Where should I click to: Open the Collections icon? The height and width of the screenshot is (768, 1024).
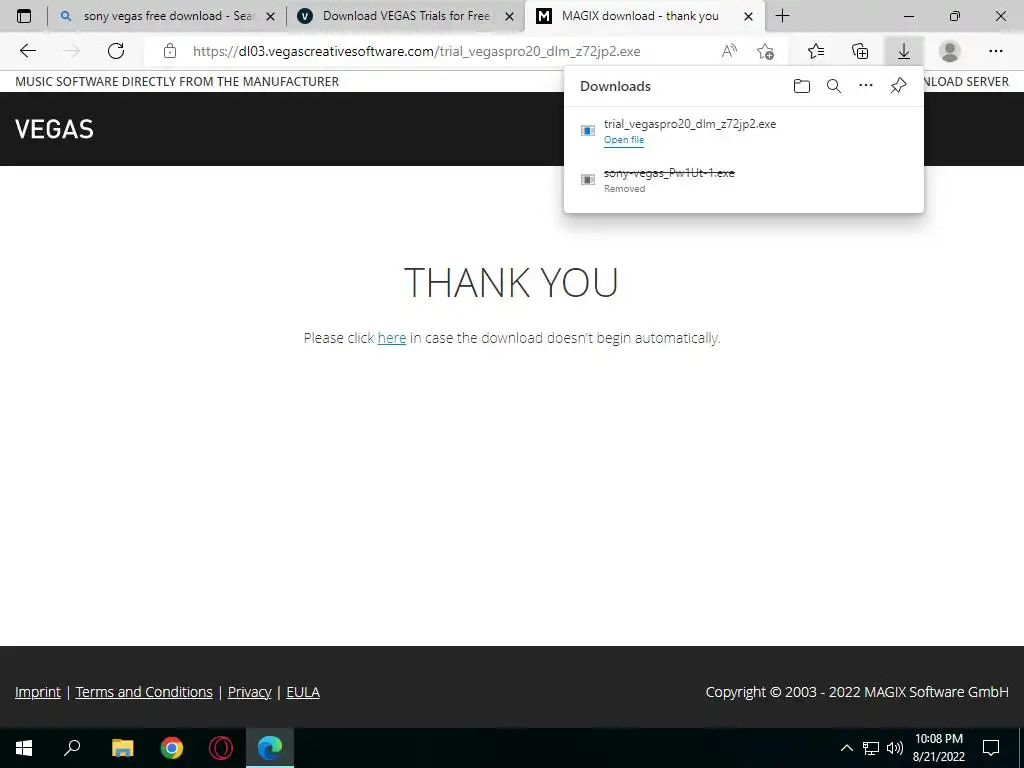tap(860, 51)
